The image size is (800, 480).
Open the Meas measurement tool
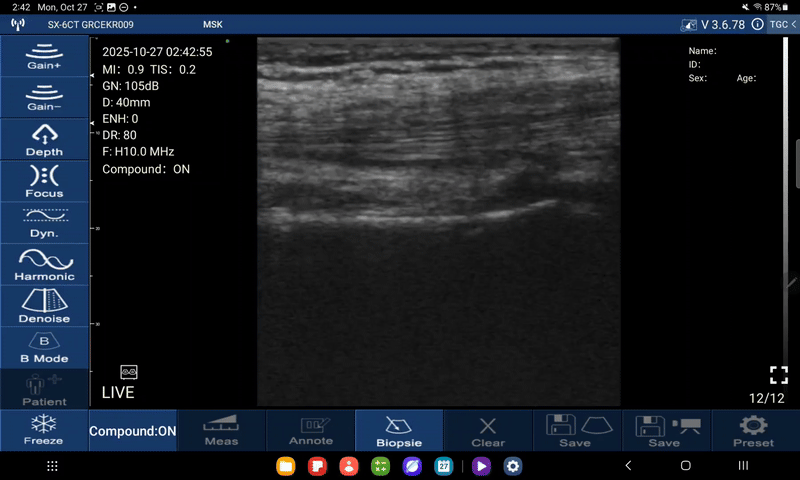pos(221,430)
